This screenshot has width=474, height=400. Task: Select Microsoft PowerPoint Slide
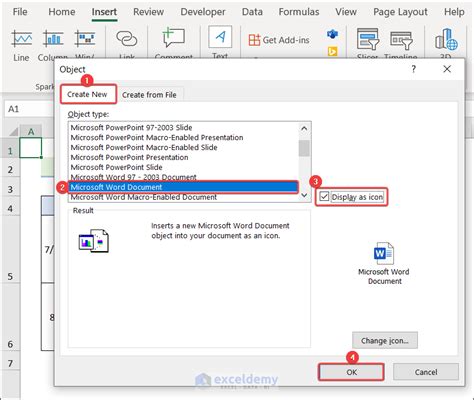pyautogui.click(x=184, y=167)
